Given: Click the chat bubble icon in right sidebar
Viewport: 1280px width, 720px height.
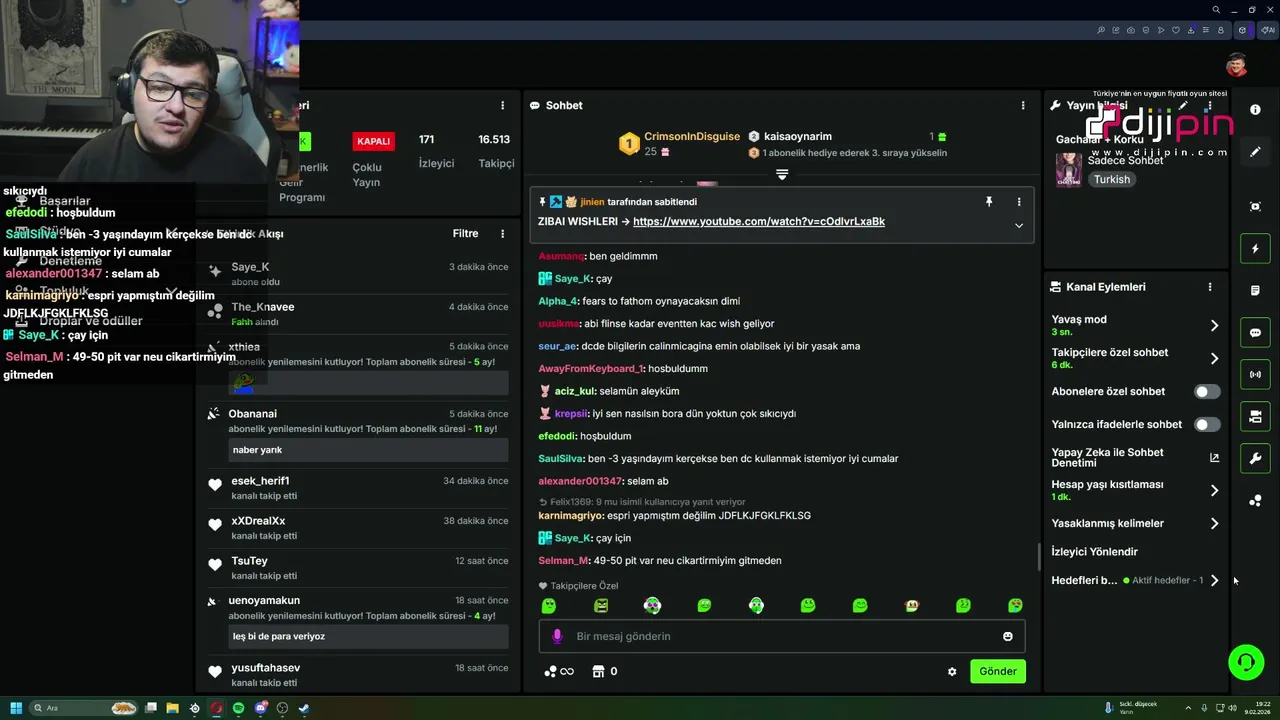Looking at the screenshot, I should pyautogui.click(x=1255, y=333).
